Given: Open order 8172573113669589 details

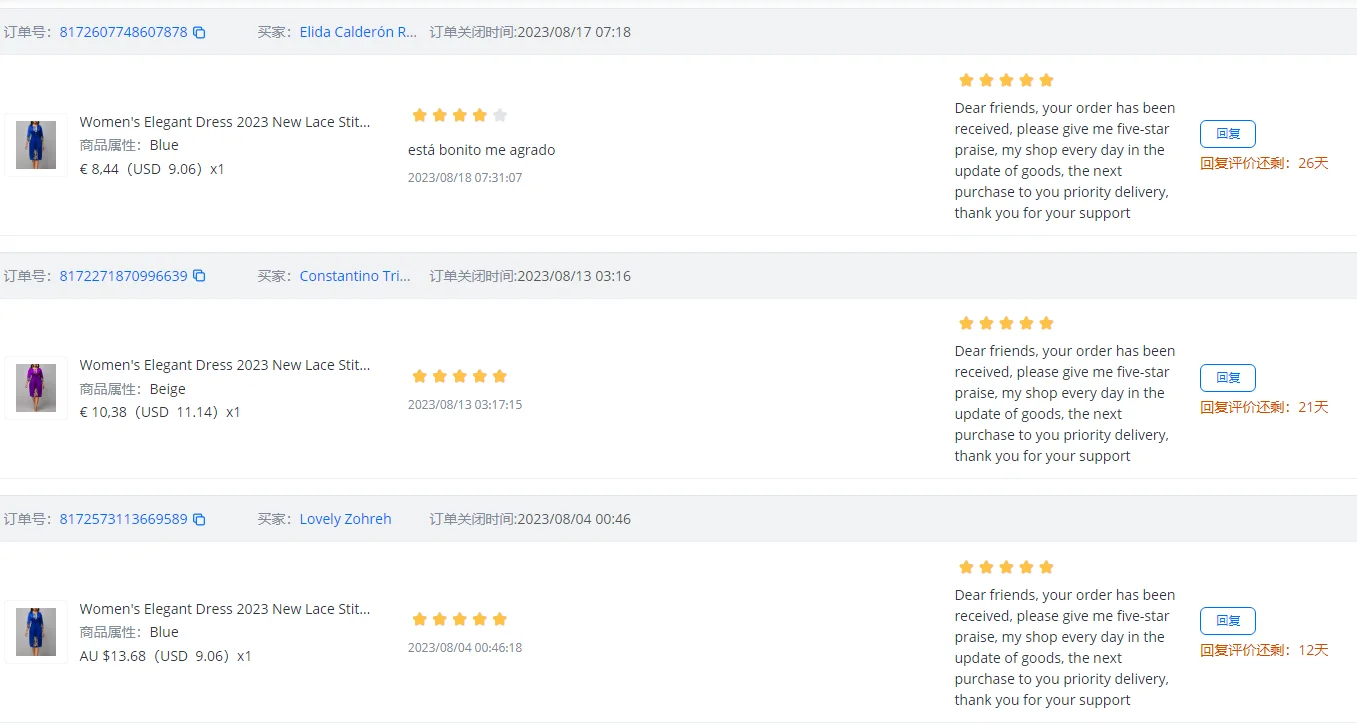Looking at the screenshot, I should [x=123, y=519].
